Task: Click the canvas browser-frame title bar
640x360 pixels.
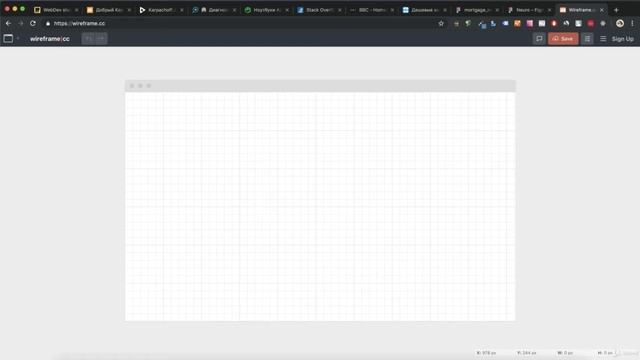Action: point(320,86)
